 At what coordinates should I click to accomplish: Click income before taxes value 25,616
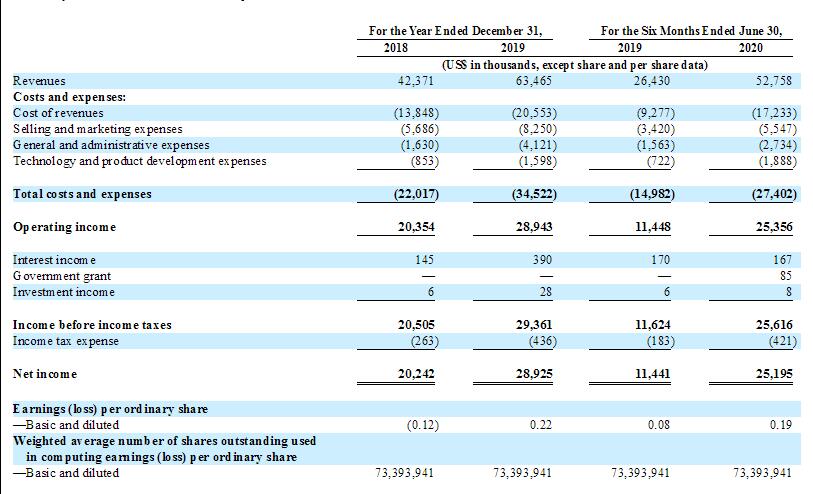tap(775, 325)
